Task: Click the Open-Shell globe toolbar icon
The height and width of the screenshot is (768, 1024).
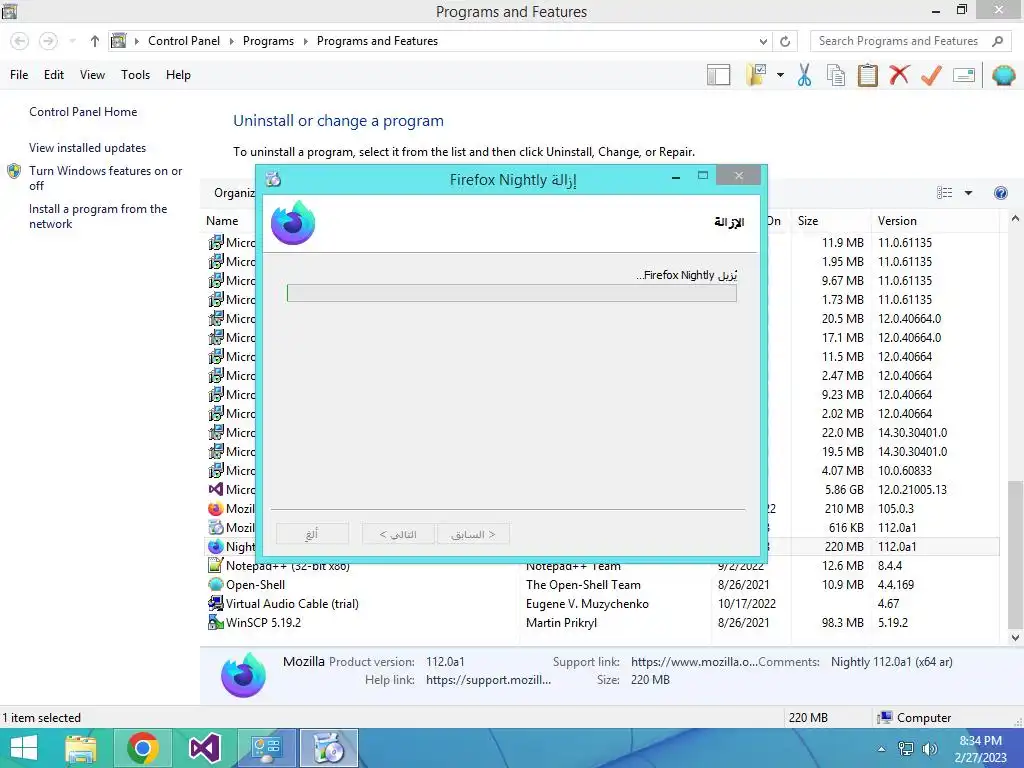Action: (x=1003, y=75)
